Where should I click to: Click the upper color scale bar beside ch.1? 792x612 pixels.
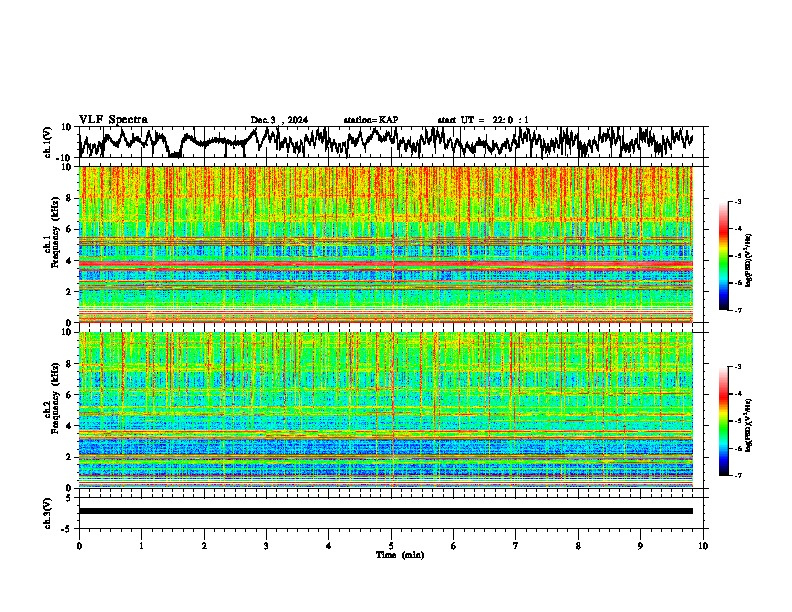coord(723,256)
